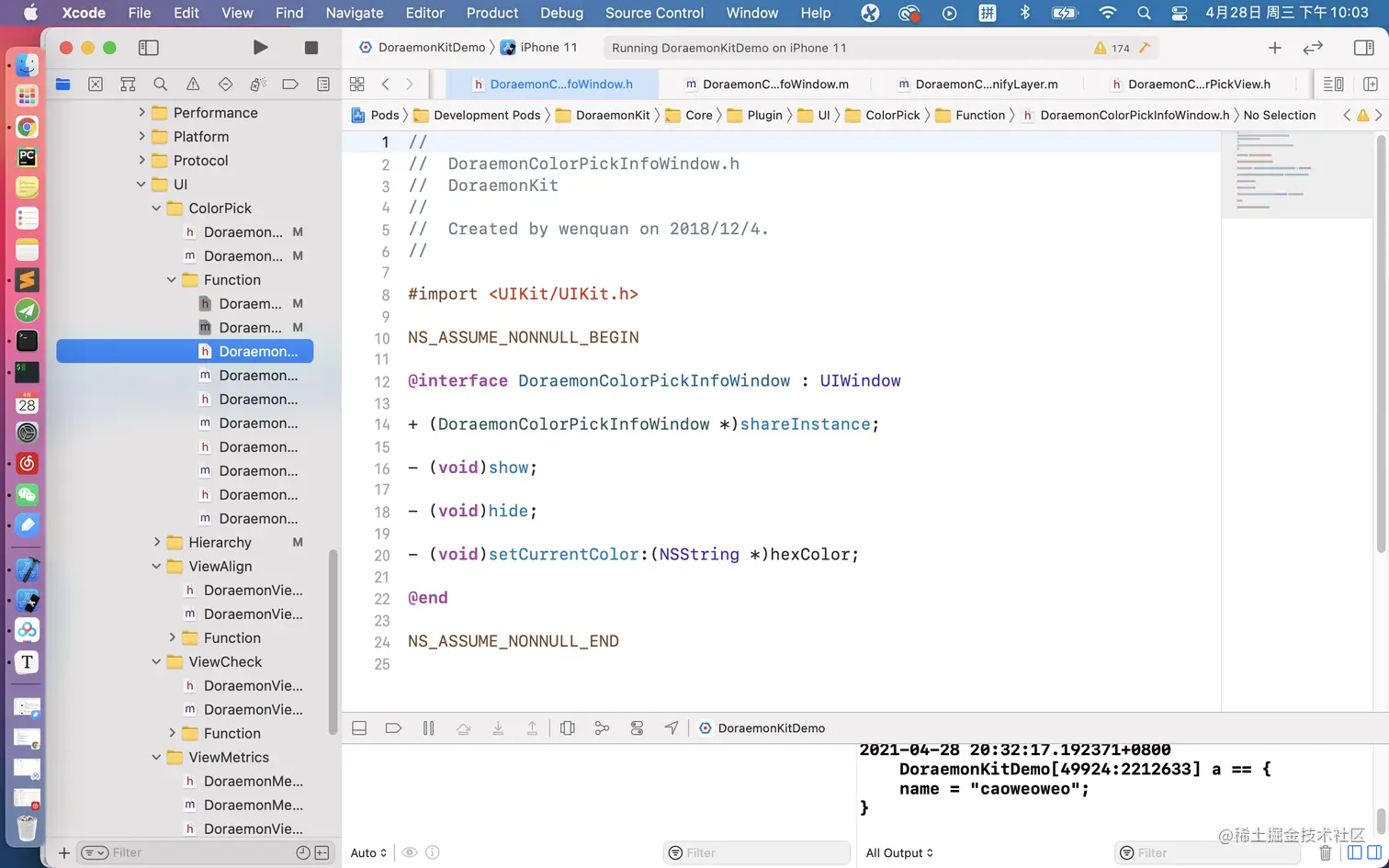Show the Project navigator folder icon

tap(62, 84)
